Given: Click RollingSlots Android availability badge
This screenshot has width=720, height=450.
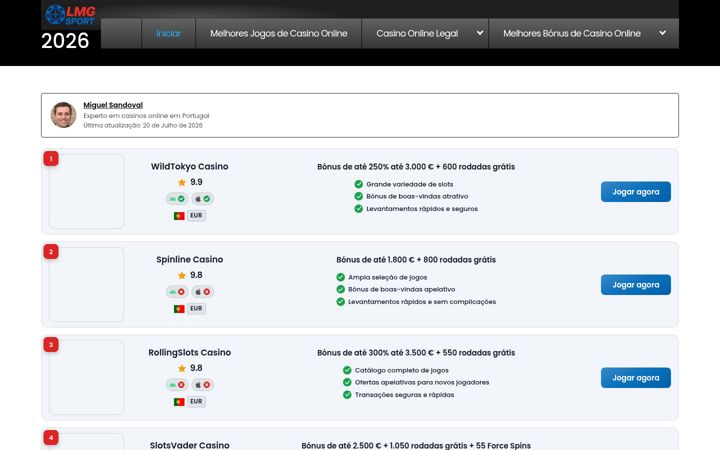Looking at the screenshot, I should 177,385.
